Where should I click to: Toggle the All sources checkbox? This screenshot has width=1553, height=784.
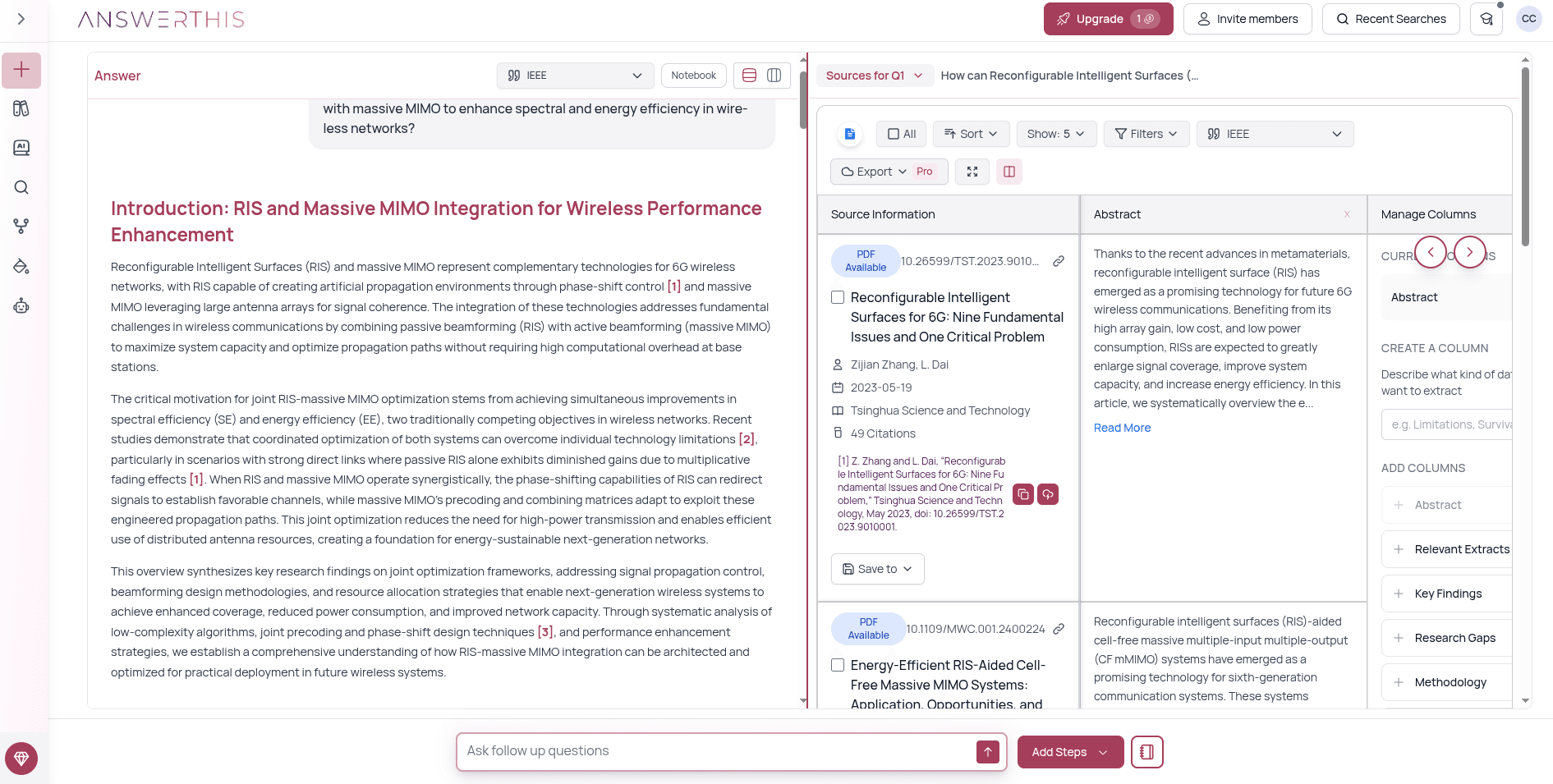pos(902,134)
